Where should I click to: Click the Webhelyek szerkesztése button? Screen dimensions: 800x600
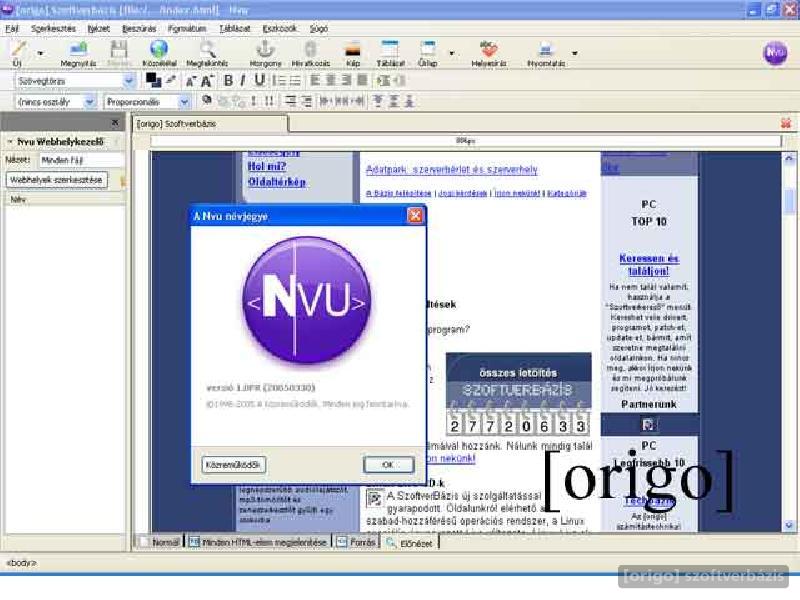(x=56, y=180)
